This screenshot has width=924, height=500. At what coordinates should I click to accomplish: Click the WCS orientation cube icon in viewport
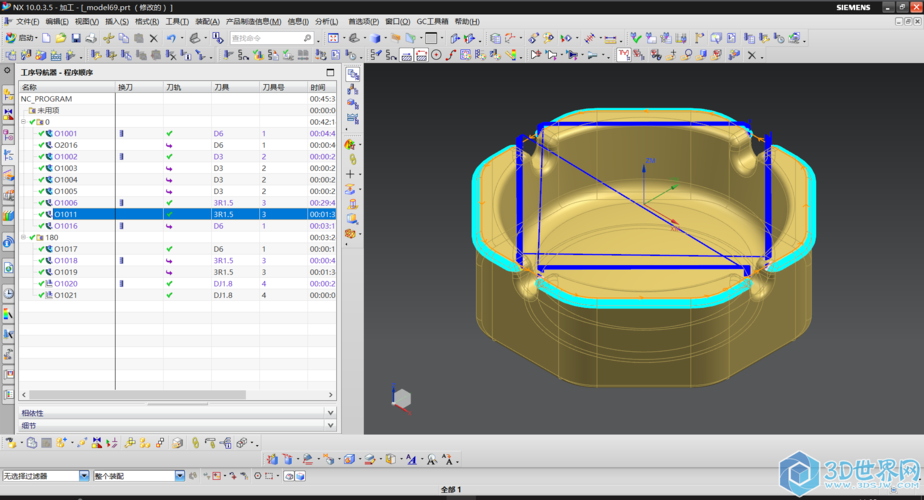tap(401, 399)
